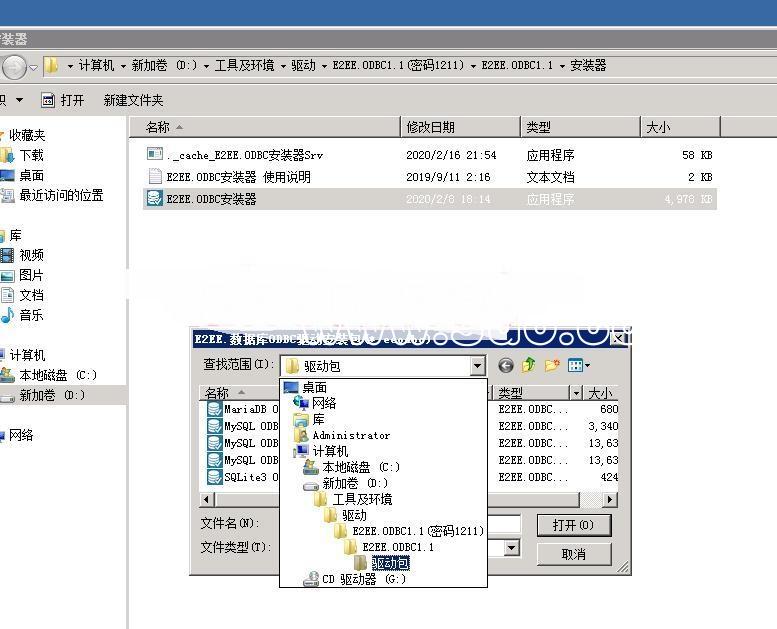Click the 打开(O) button
This screenshot has width=777, height=629.
pos(573,525)
